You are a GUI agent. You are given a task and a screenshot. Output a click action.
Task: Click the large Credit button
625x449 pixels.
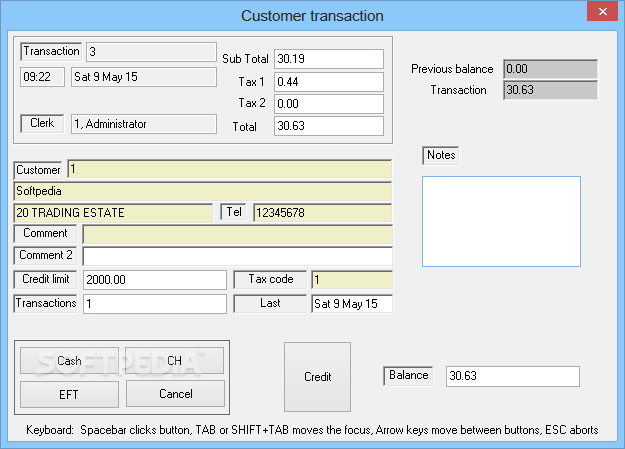point(317,377)
